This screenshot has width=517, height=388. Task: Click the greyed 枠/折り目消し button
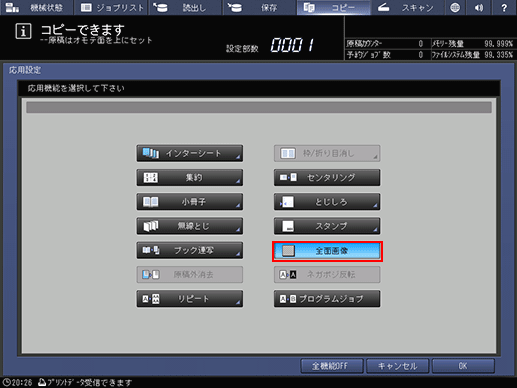pos(327,153)
